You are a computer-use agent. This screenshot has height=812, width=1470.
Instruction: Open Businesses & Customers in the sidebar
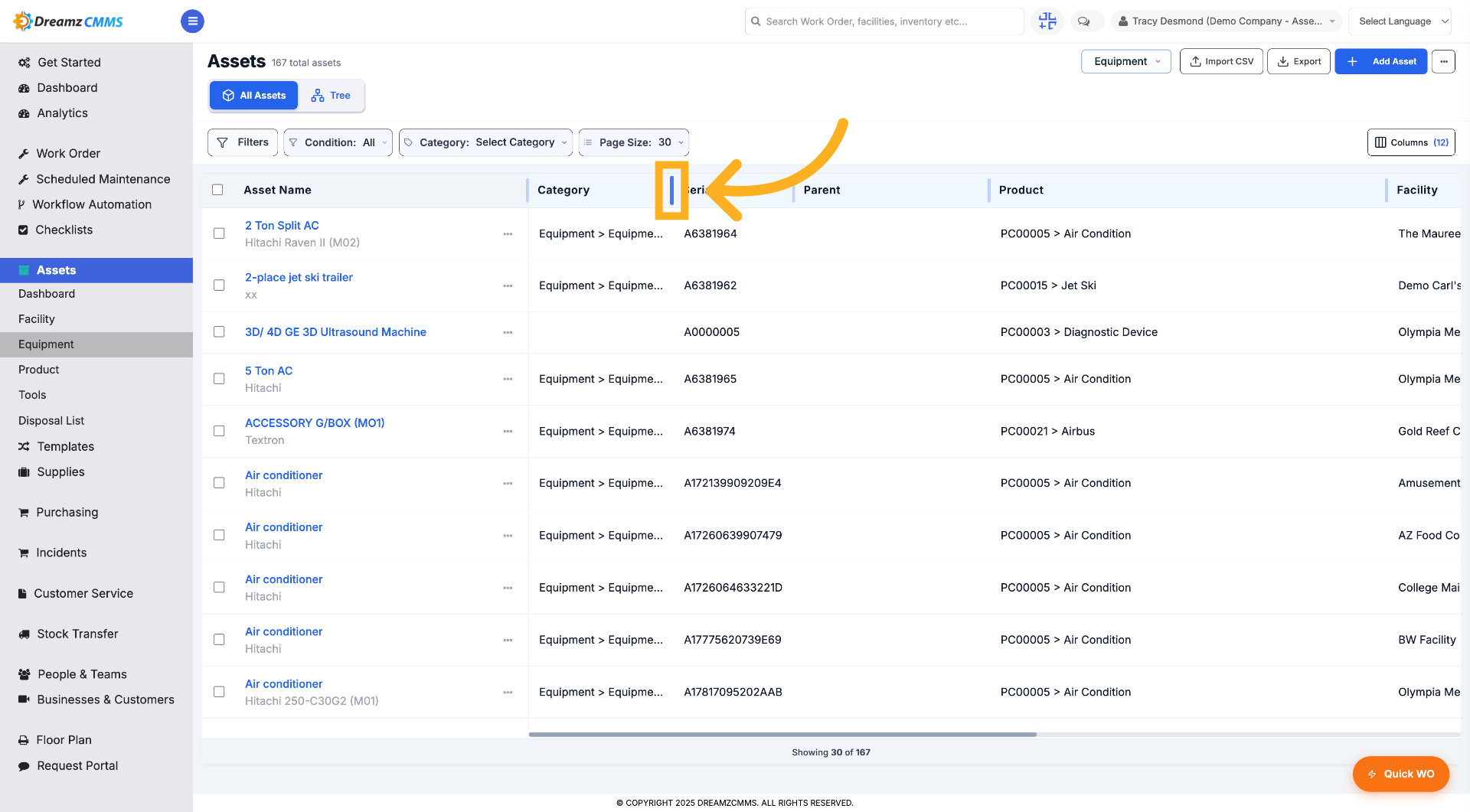96,699
